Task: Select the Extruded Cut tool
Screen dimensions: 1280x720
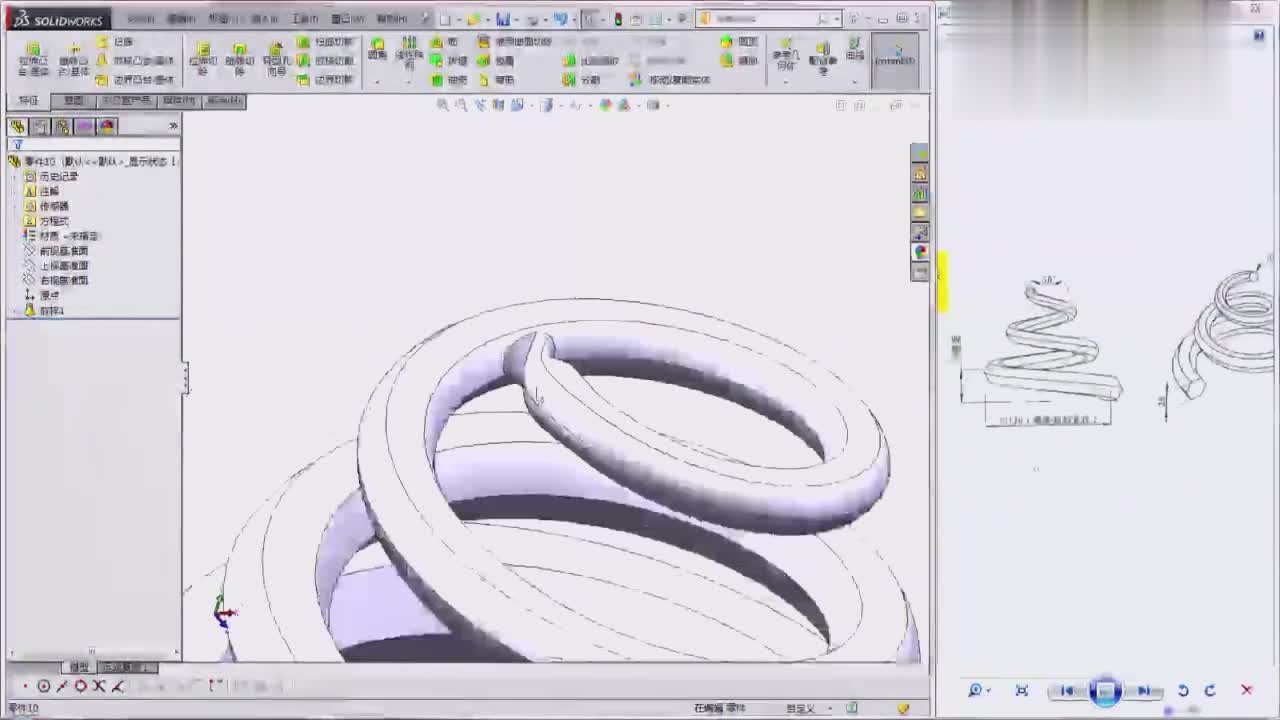Action: point(203,59)
